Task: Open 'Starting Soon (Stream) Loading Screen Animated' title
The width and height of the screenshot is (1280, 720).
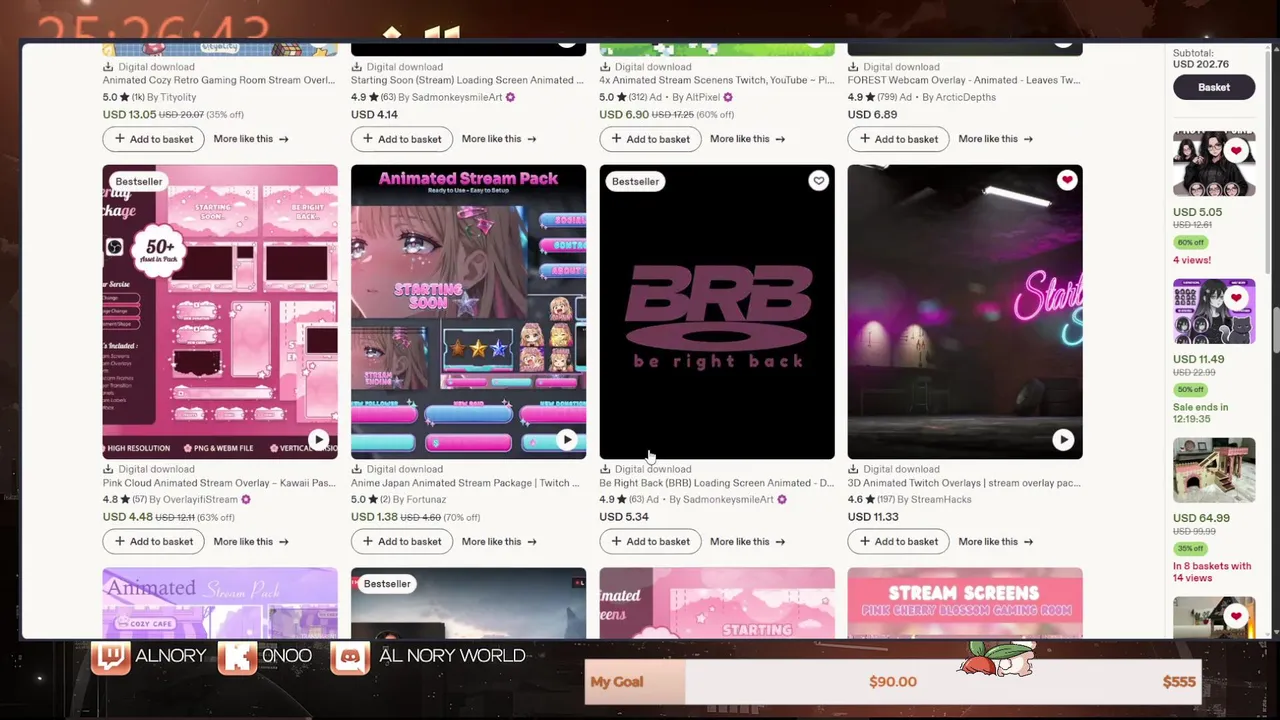Action: (x=467, y=80)
